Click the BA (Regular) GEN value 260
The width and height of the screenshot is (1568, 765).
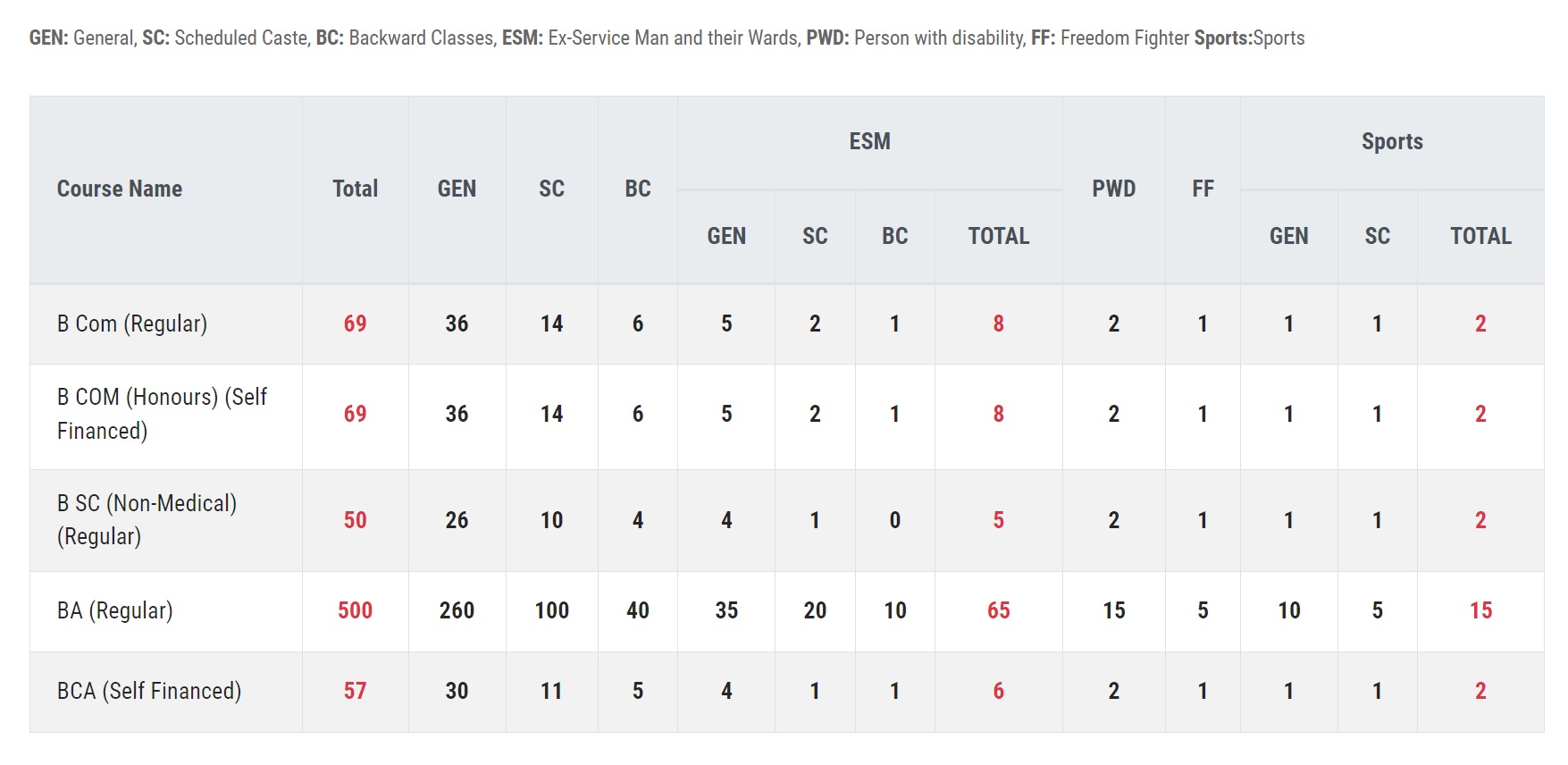(457, 610)
